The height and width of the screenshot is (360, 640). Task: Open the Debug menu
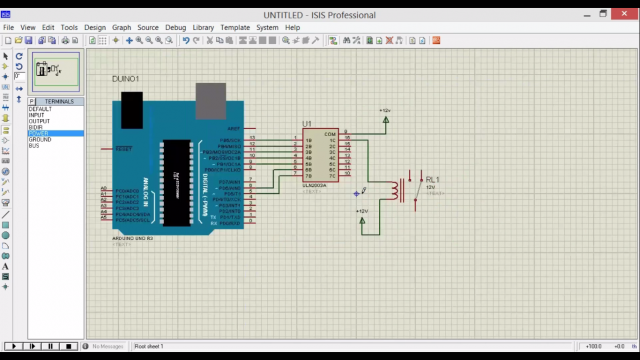click(x=176, y=27)
